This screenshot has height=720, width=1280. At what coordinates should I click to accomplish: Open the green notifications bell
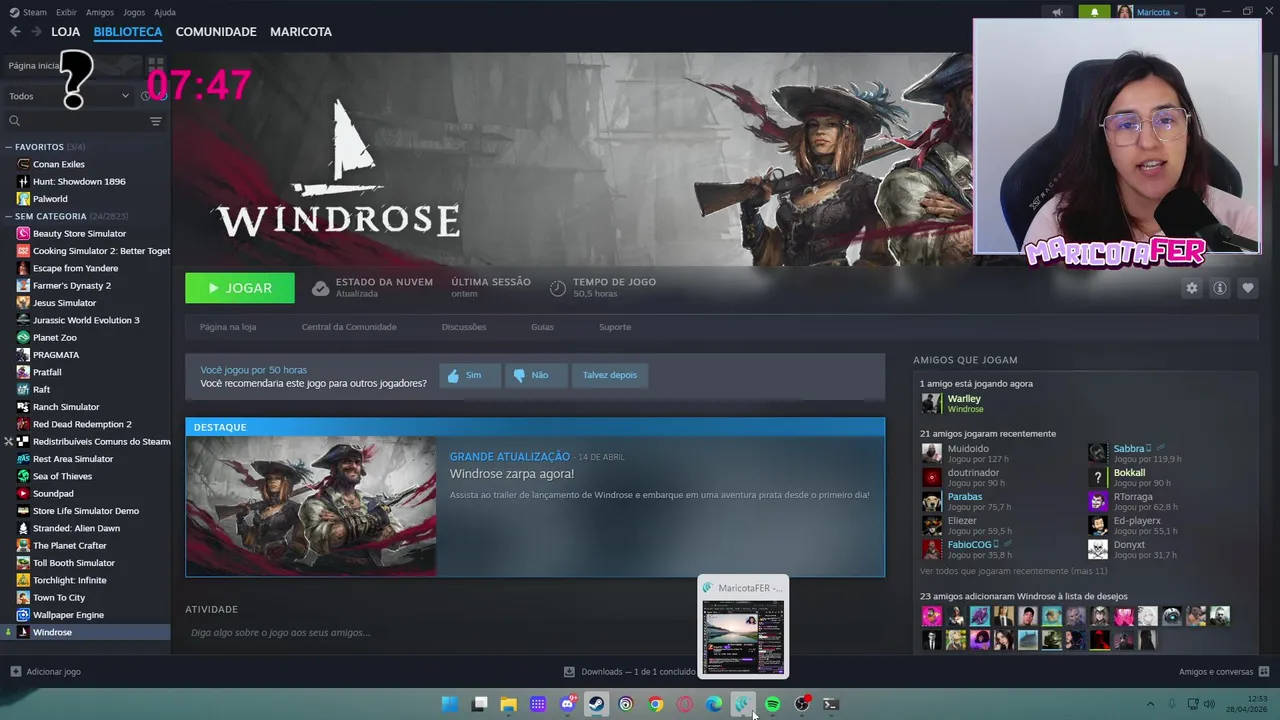pyautogui.click(x=1094, y=12)
